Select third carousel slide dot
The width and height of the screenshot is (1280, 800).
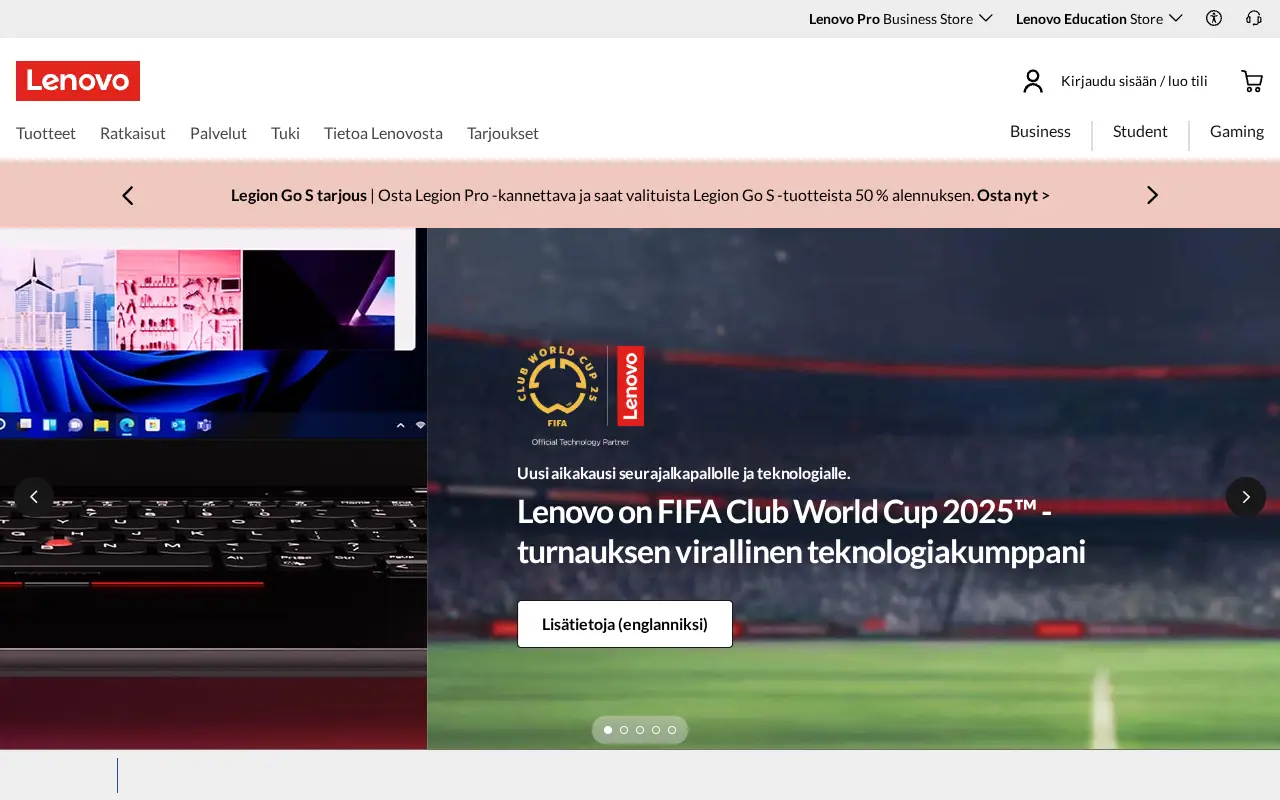tap(640, 730)
